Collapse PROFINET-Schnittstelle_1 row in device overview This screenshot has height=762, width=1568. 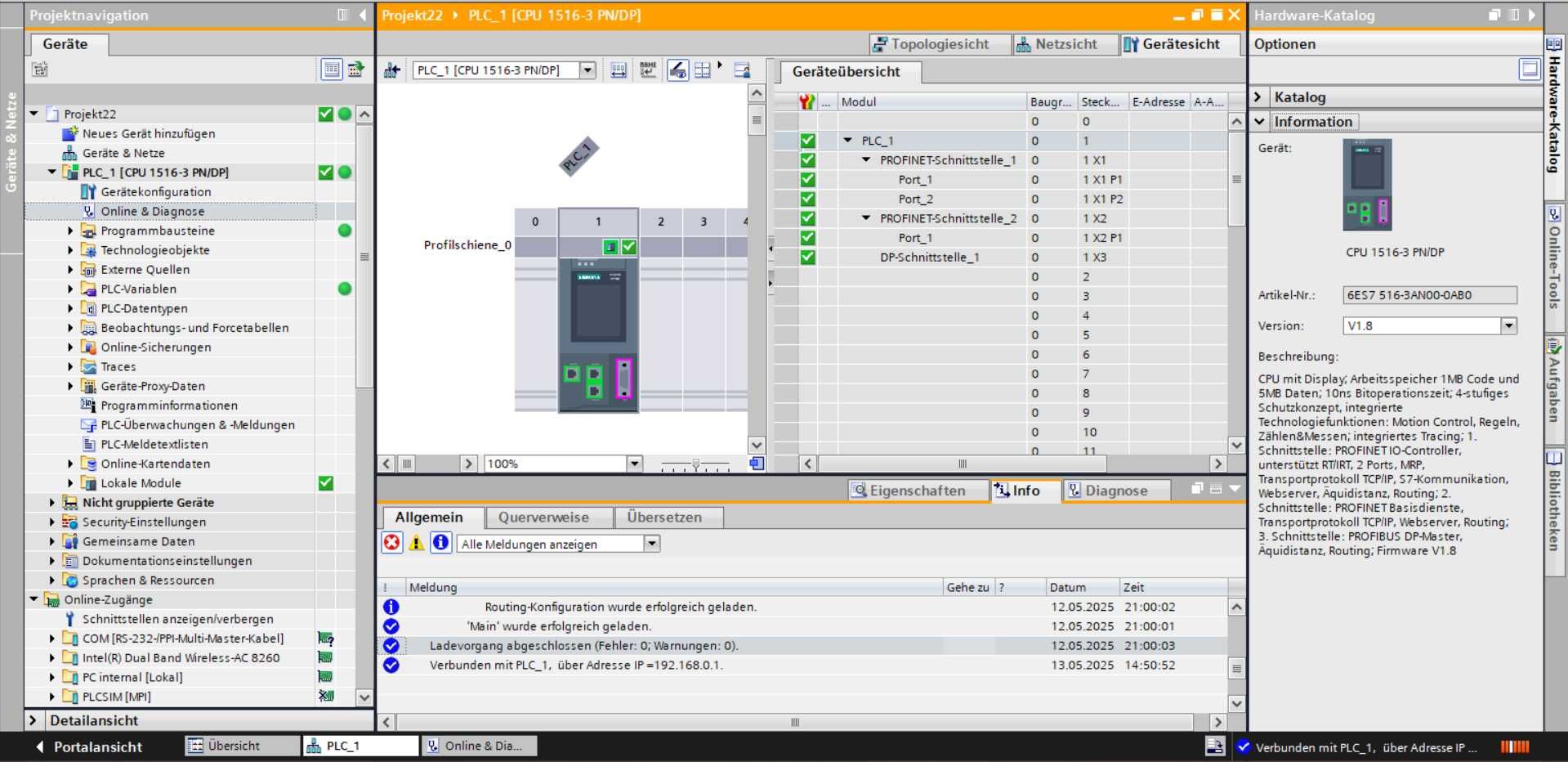click(x=867, y=160)
